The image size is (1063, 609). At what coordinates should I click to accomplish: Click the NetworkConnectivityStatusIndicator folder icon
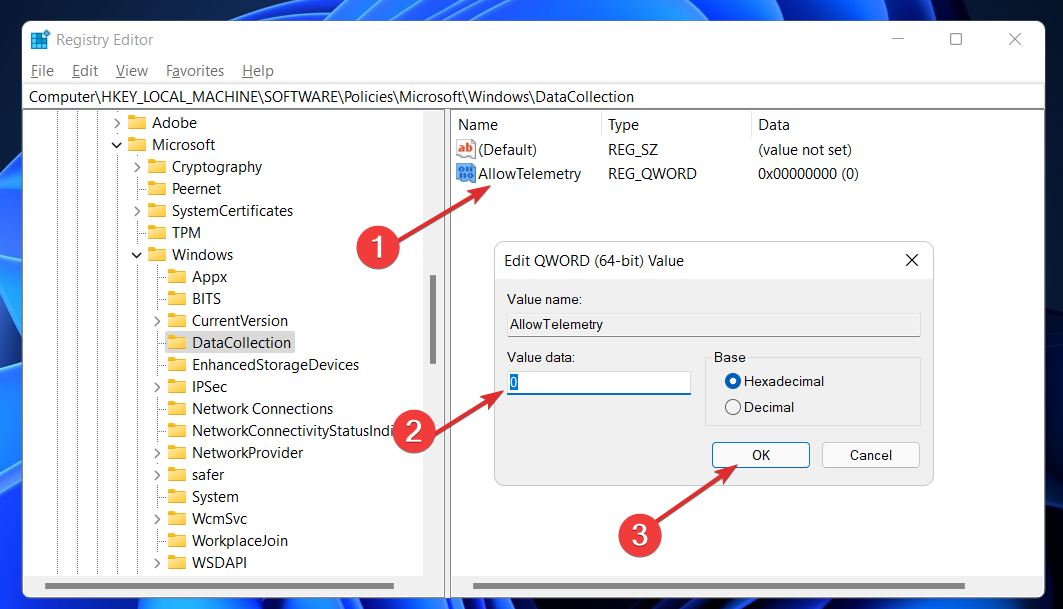[177, 431]
